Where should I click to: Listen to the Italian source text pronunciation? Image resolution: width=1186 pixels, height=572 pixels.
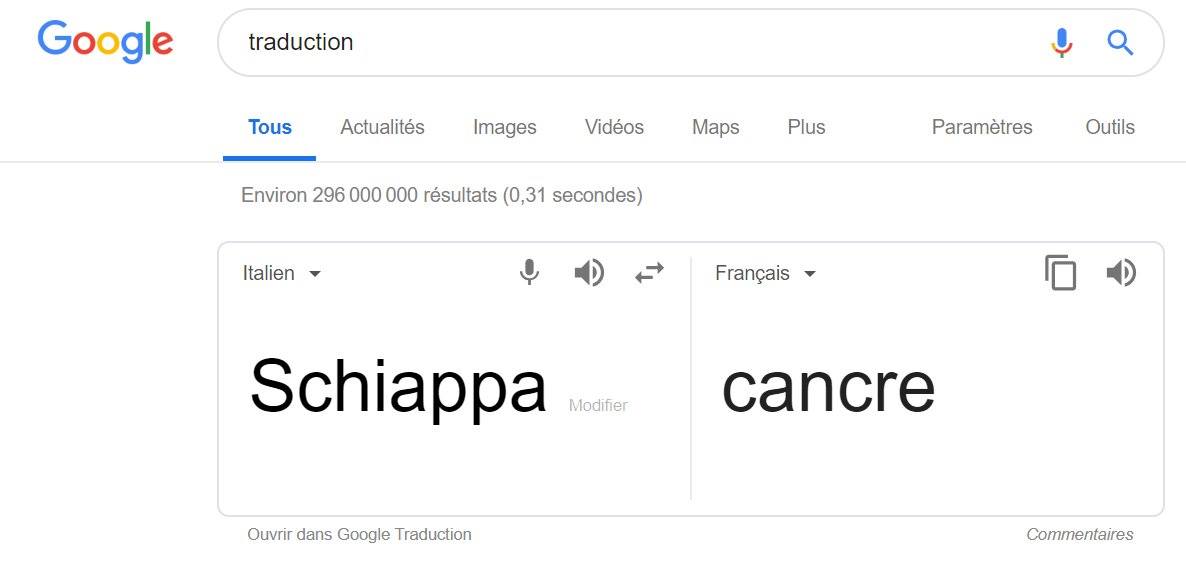(x=589, y=272)
